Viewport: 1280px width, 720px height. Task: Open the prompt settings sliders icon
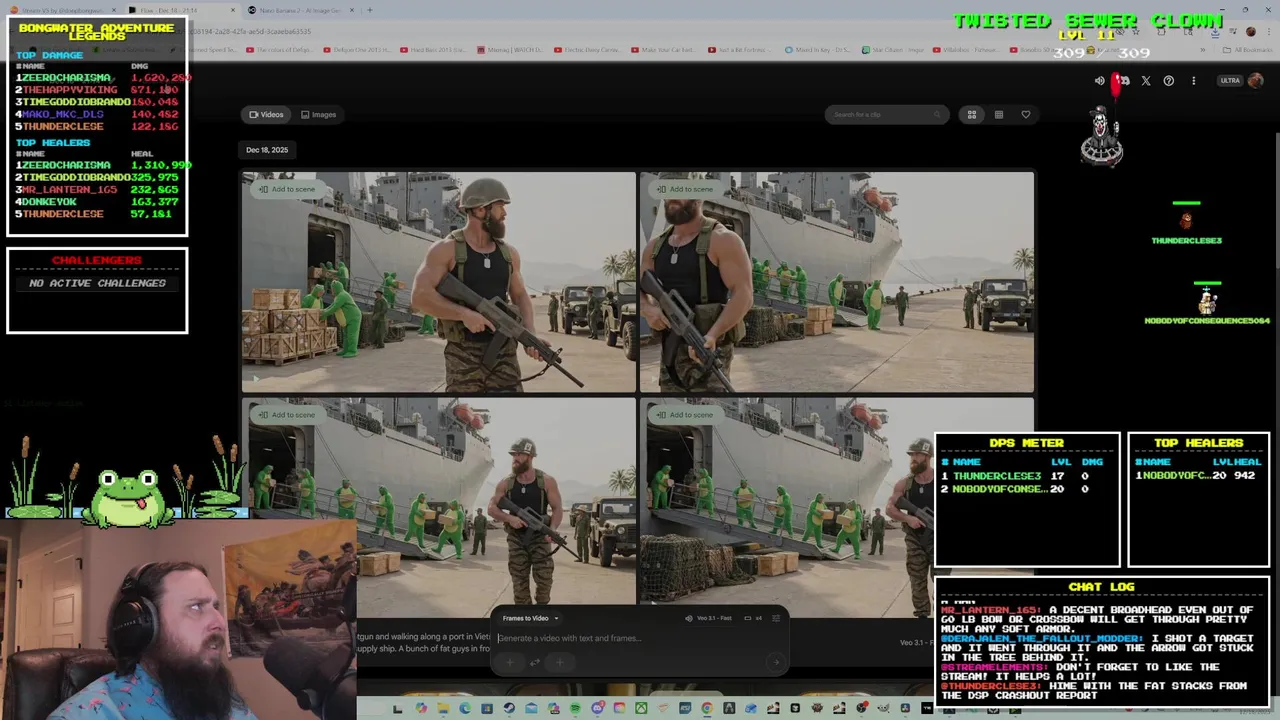(x=776, y=618)
